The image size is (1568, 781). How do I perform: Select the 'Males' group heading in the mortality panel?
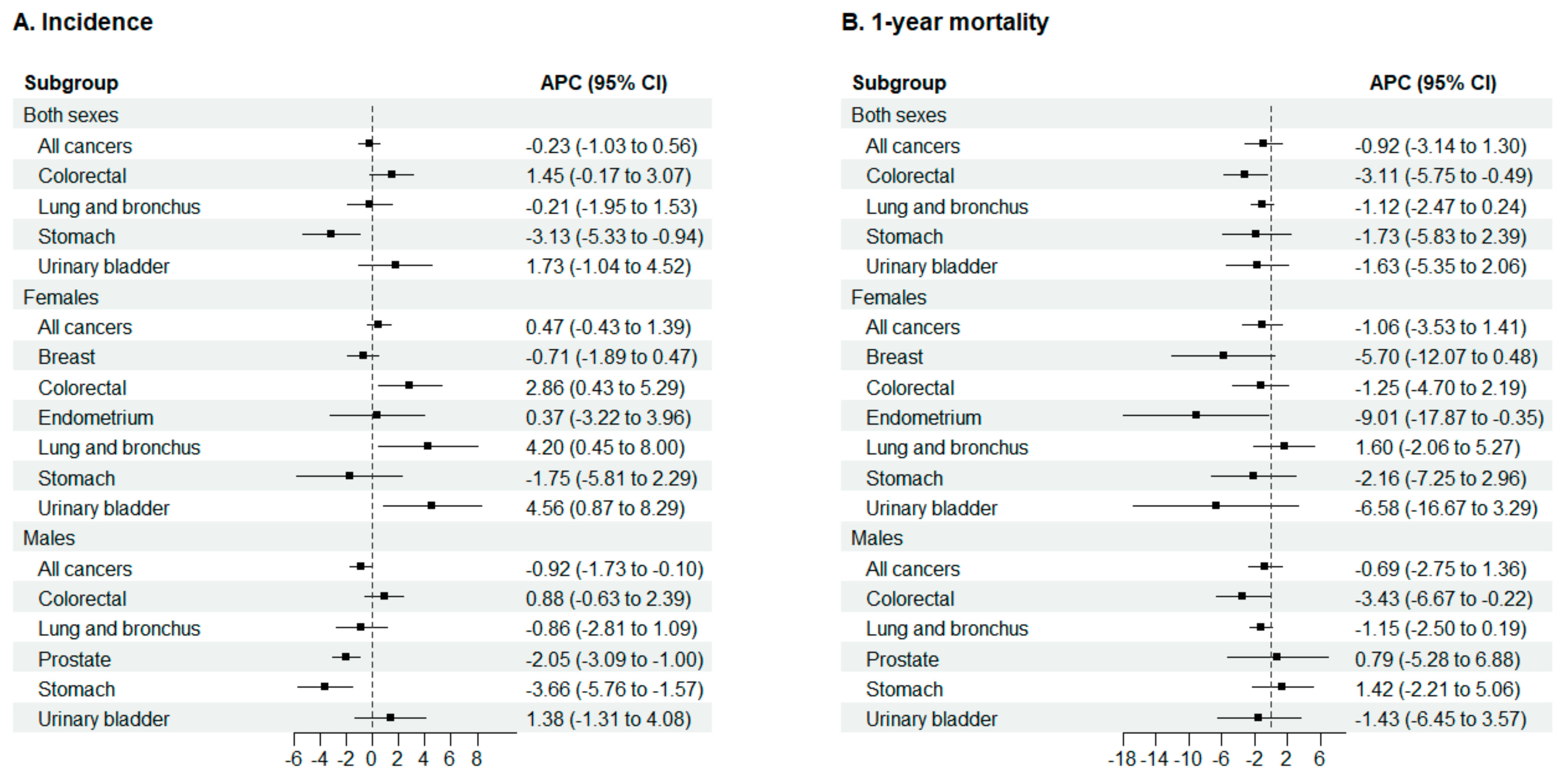point(877,538)
